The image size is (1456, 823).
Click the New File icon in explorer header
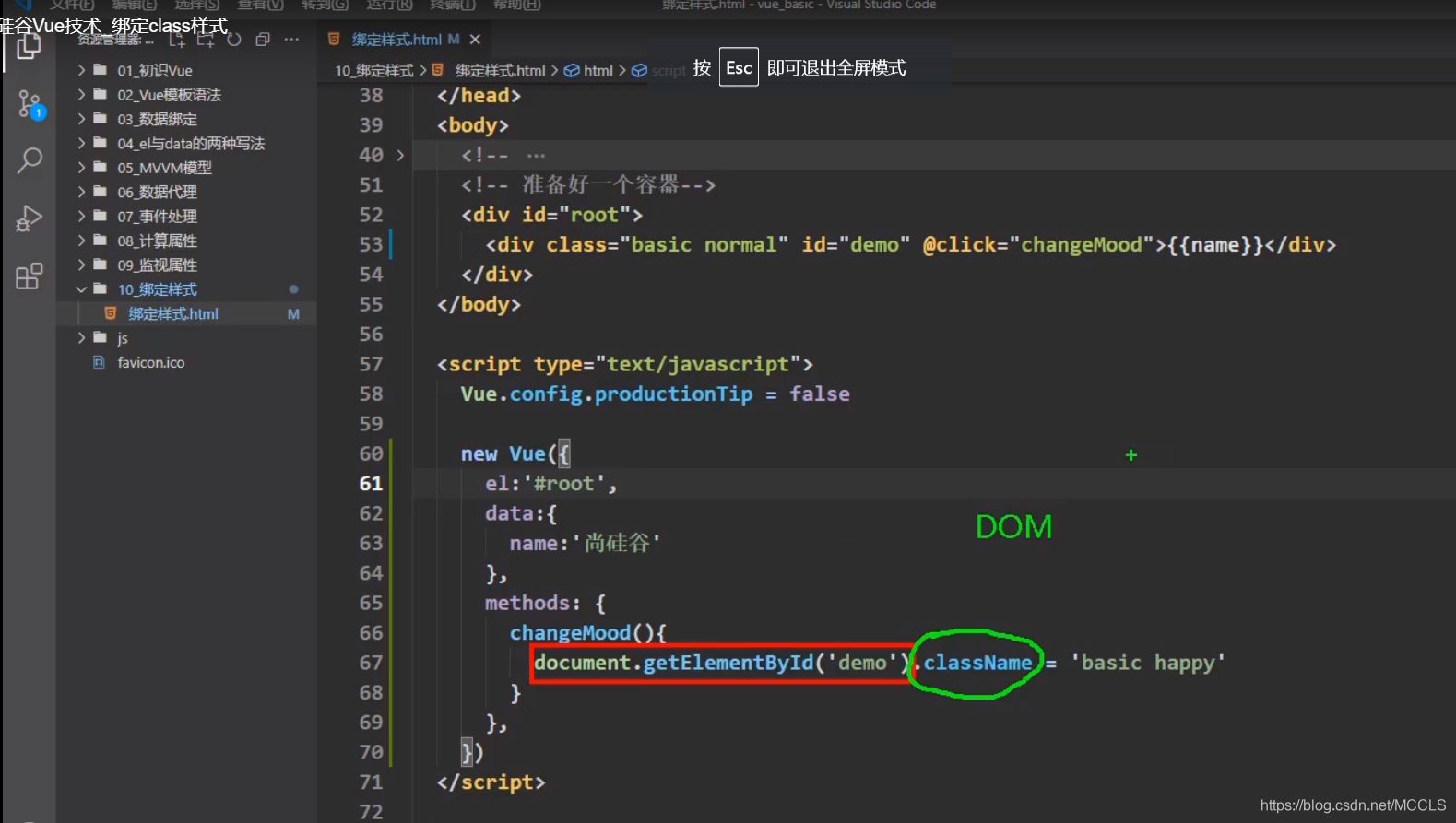(x=177, y=40)
